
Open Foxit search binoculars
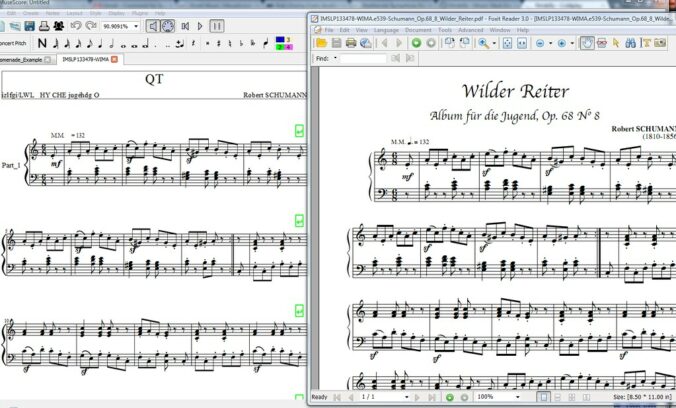(631, 43)
